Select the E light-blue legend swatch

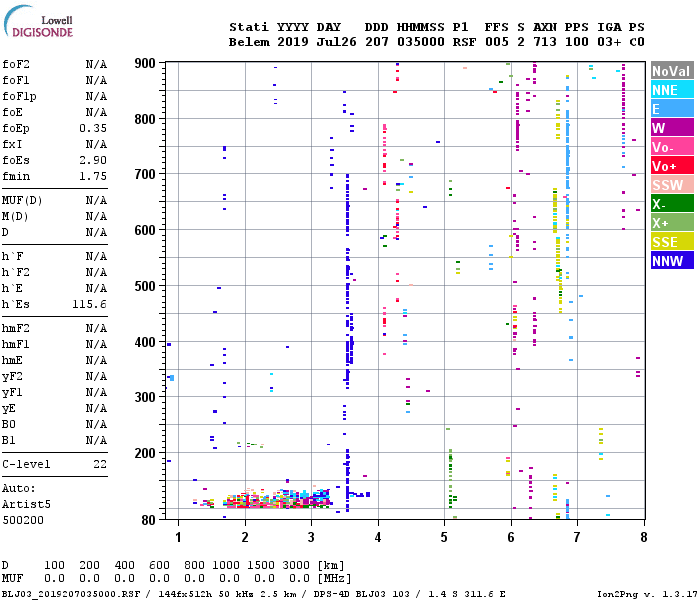click(x=672, y=108)
